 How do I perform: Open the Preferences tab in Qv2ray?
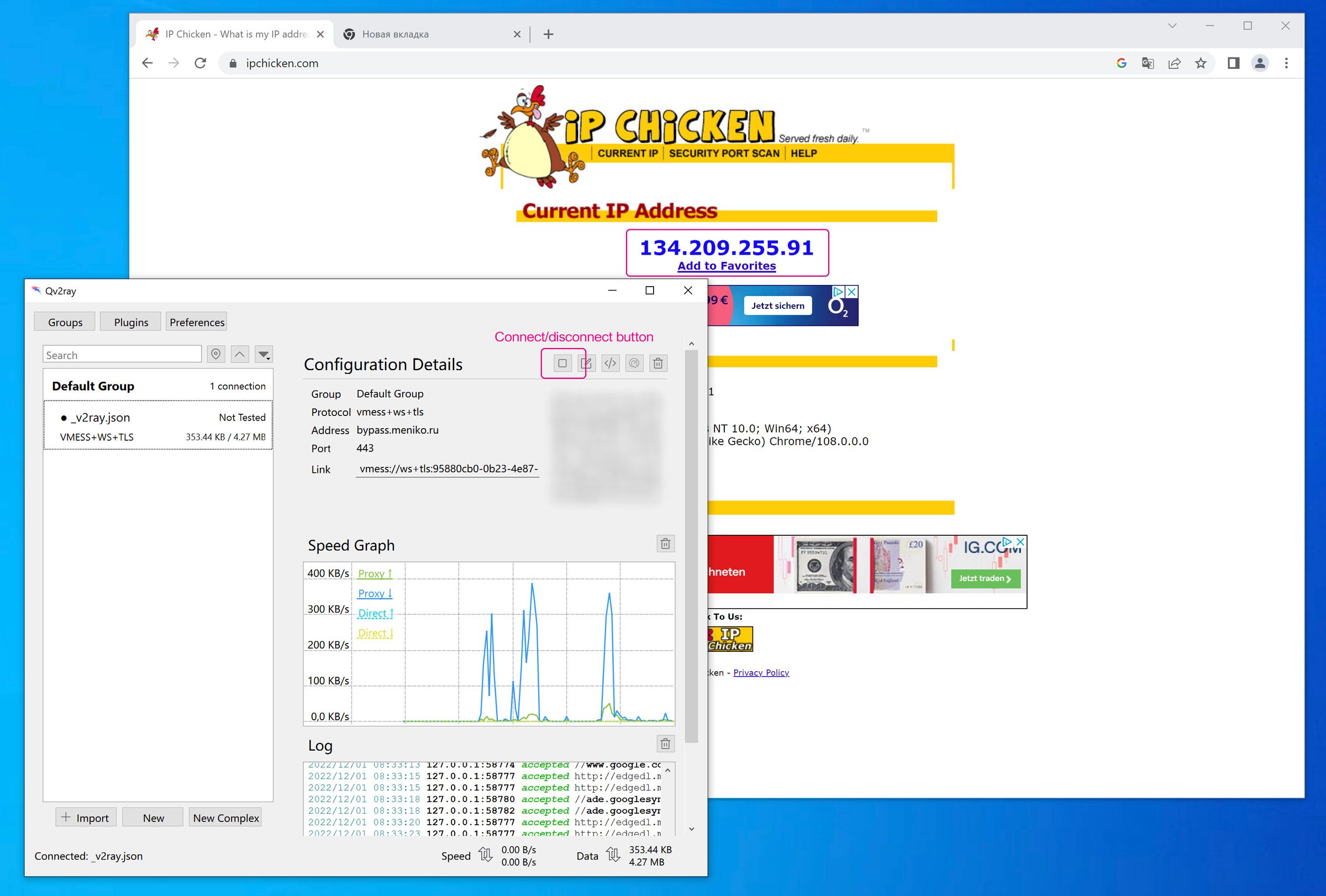tap(196, 321)
